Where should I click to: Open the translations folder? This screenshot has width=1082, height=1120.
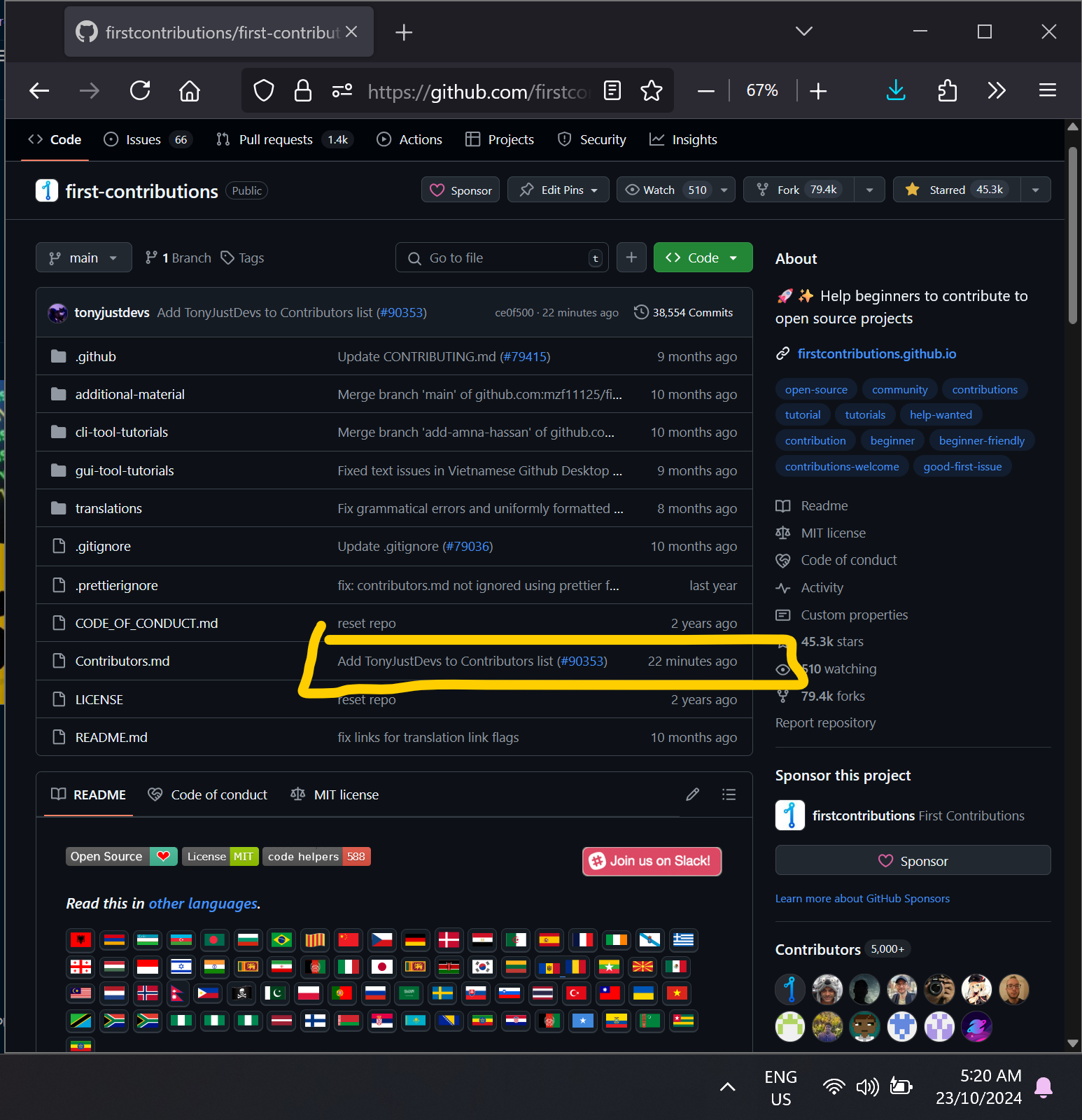tap(108, 508)
